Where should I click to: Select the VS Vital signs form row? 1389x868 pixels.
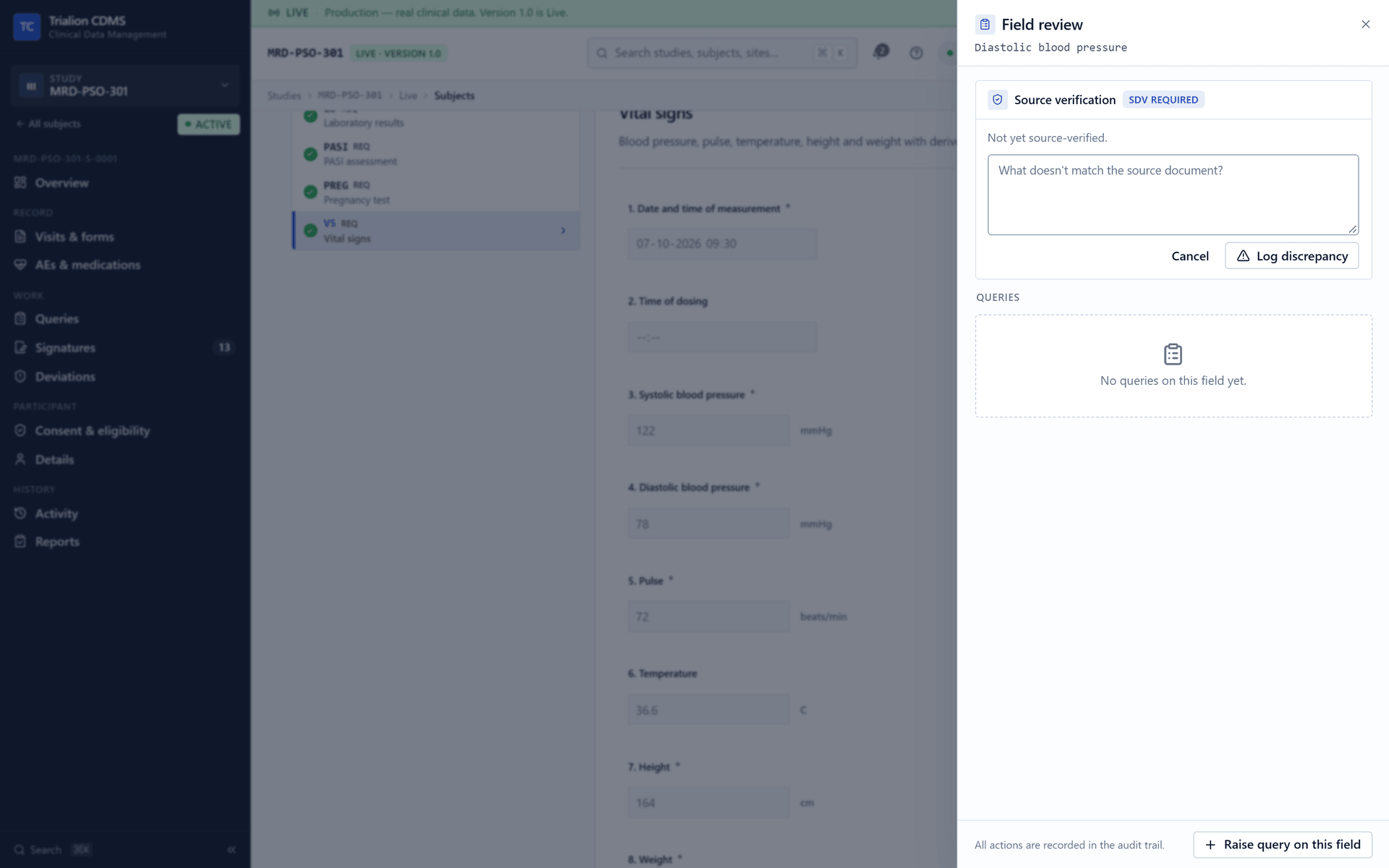(x=436, y=231)
